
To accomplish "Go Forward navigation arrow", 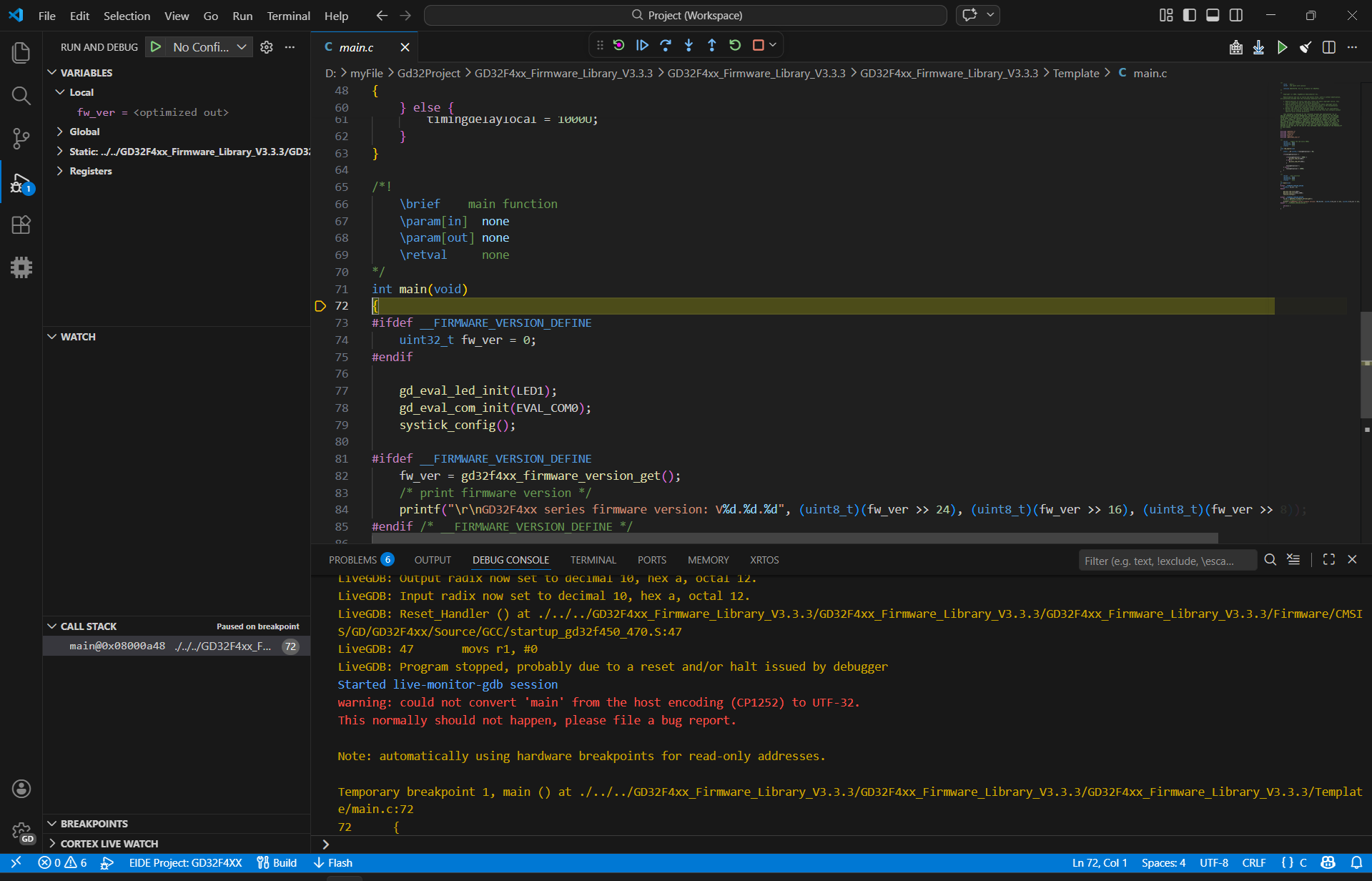I will click(x=405, y=15).
